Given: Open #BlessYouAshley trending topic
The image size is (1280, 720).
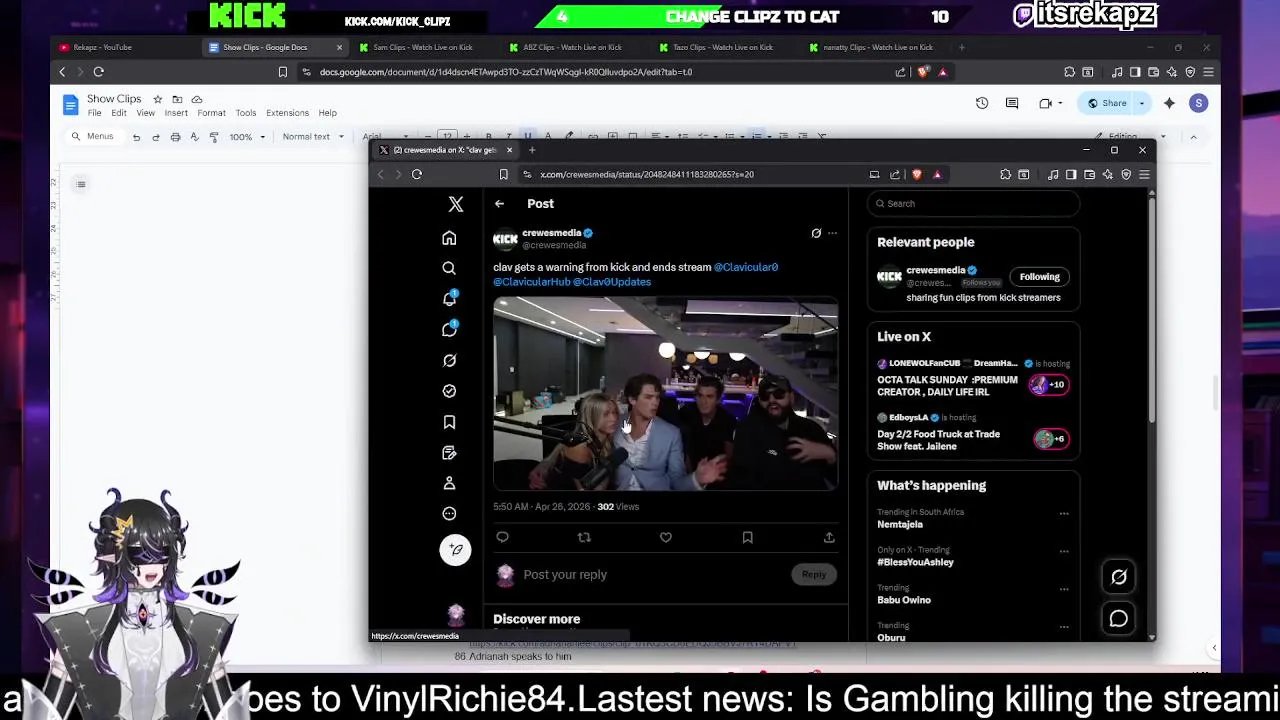Looking at the screenshot, I should pos(915,562).
